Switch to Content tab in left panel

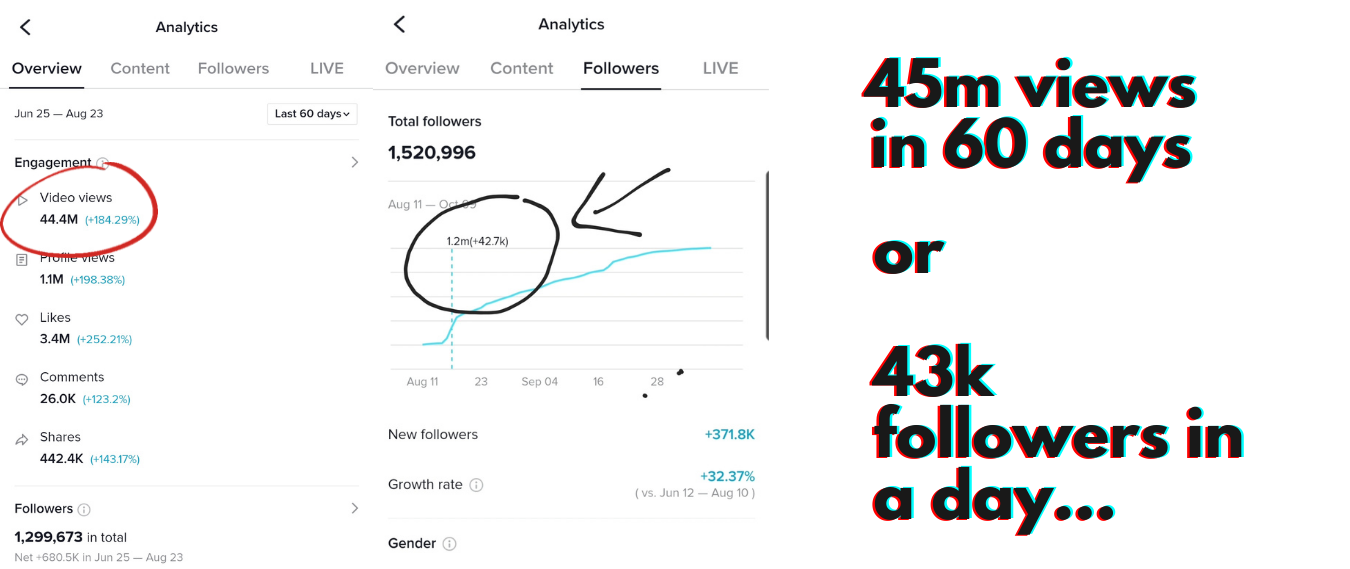140,69
